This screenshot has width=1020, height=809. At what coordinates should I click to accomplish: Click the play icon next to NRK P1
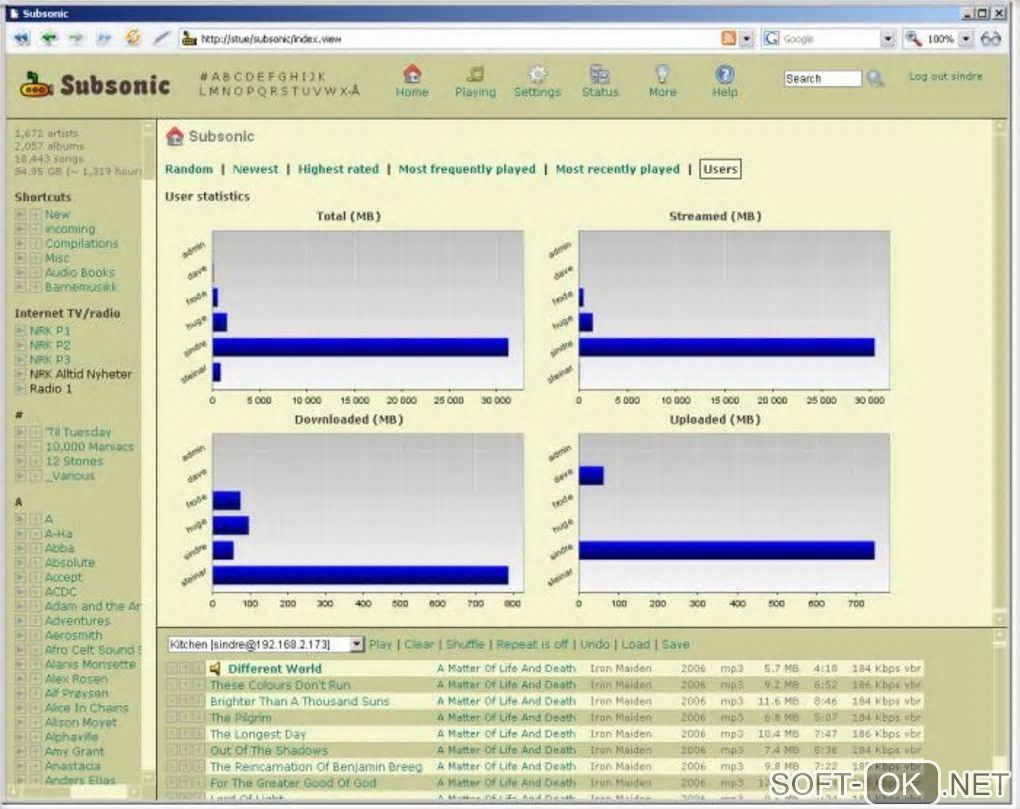click(20, 330)
